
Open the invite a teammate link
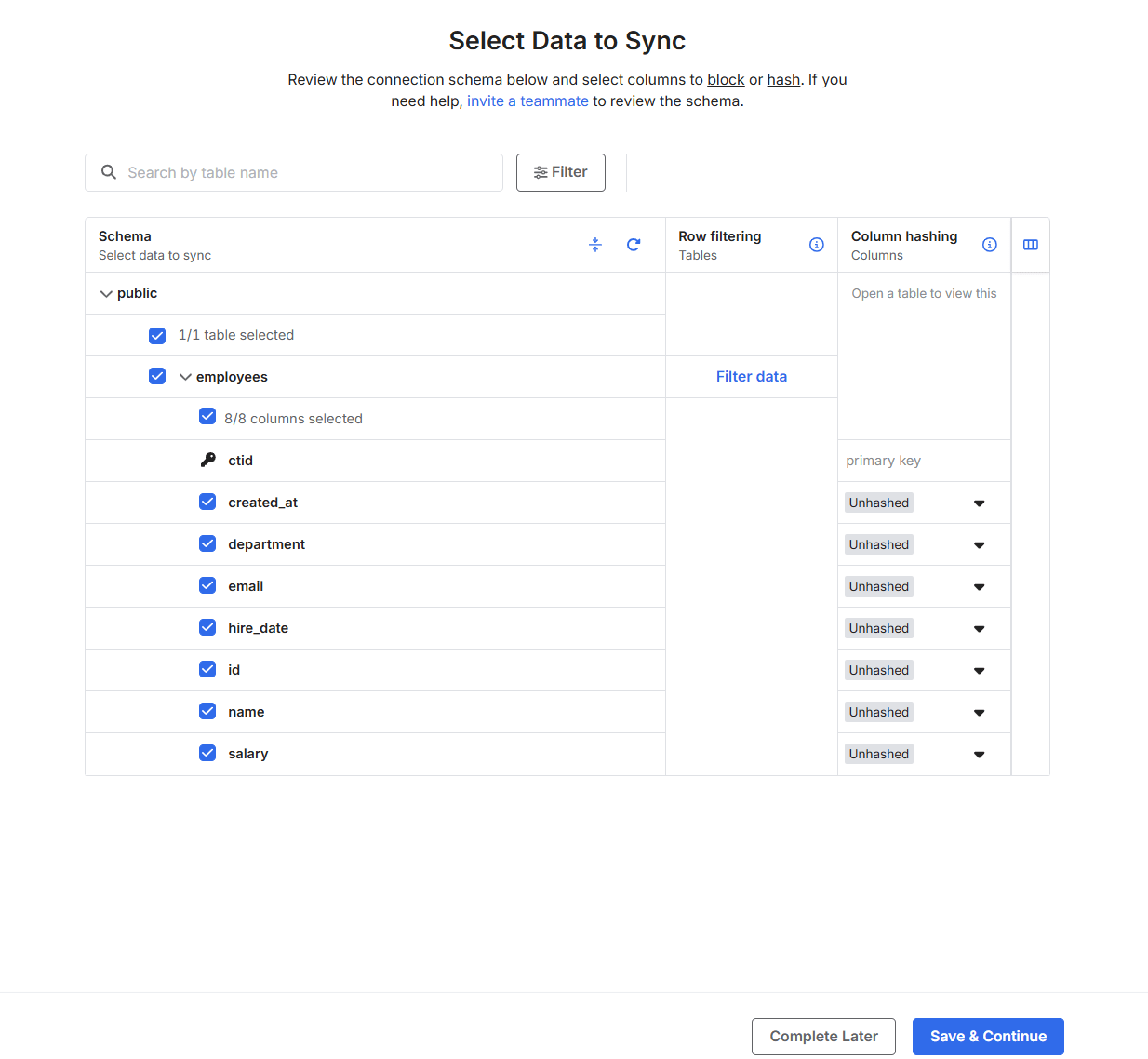point(527,101)
